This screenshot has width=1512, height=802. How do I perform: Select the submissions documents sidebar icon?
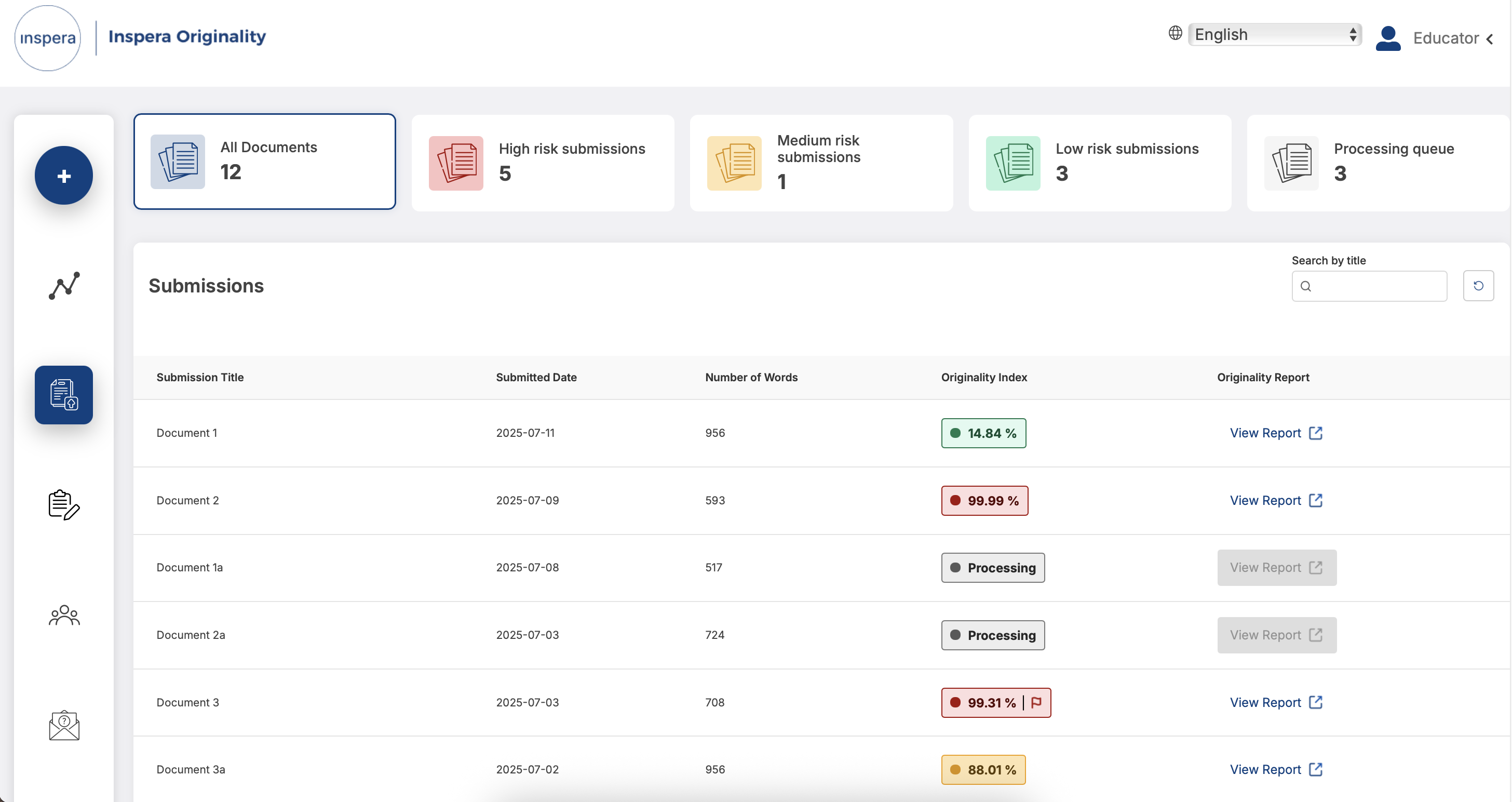63,395
